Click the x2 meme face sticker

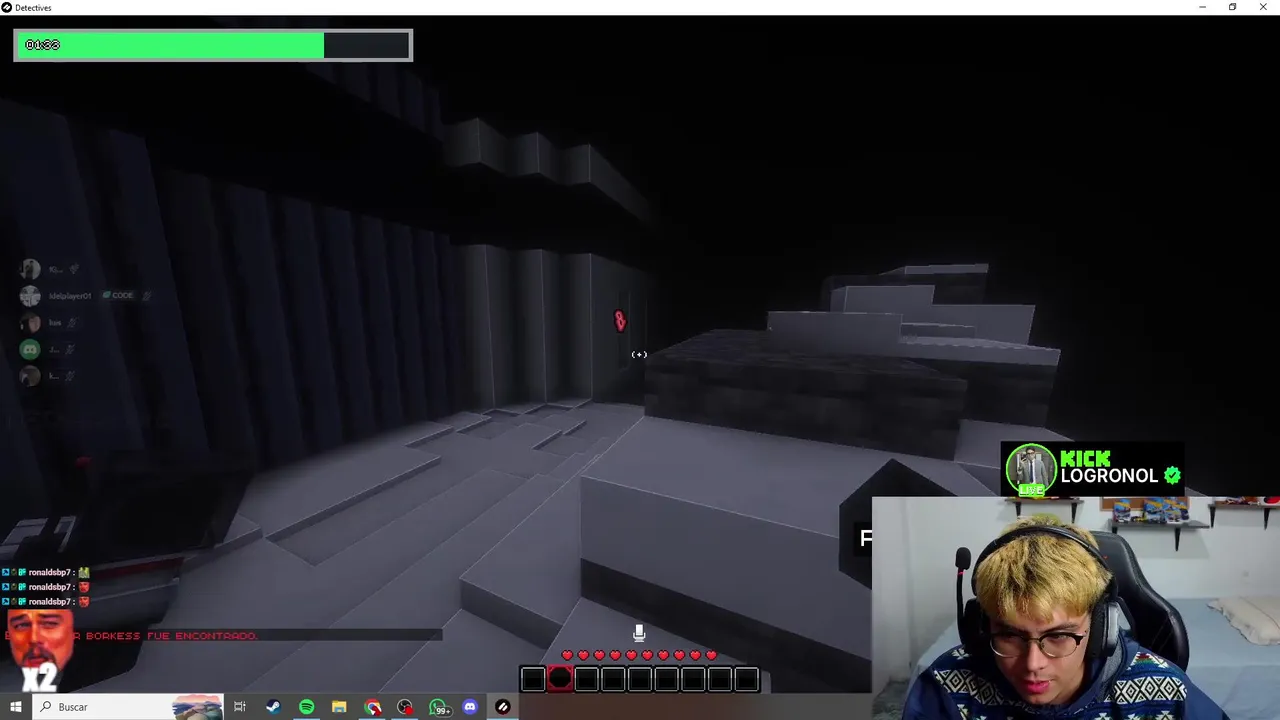tap(38, 652)
